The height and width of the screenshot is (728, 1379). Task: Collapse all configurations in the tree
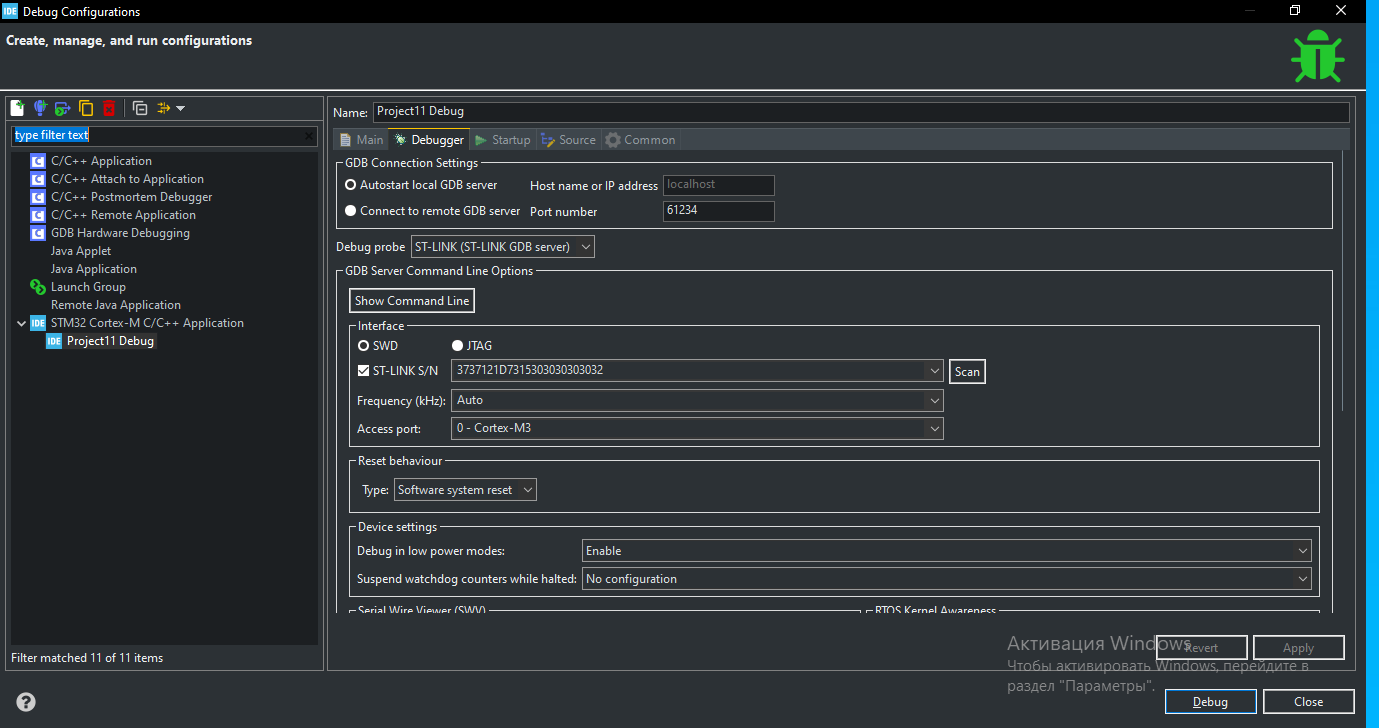tap(140, 108)
